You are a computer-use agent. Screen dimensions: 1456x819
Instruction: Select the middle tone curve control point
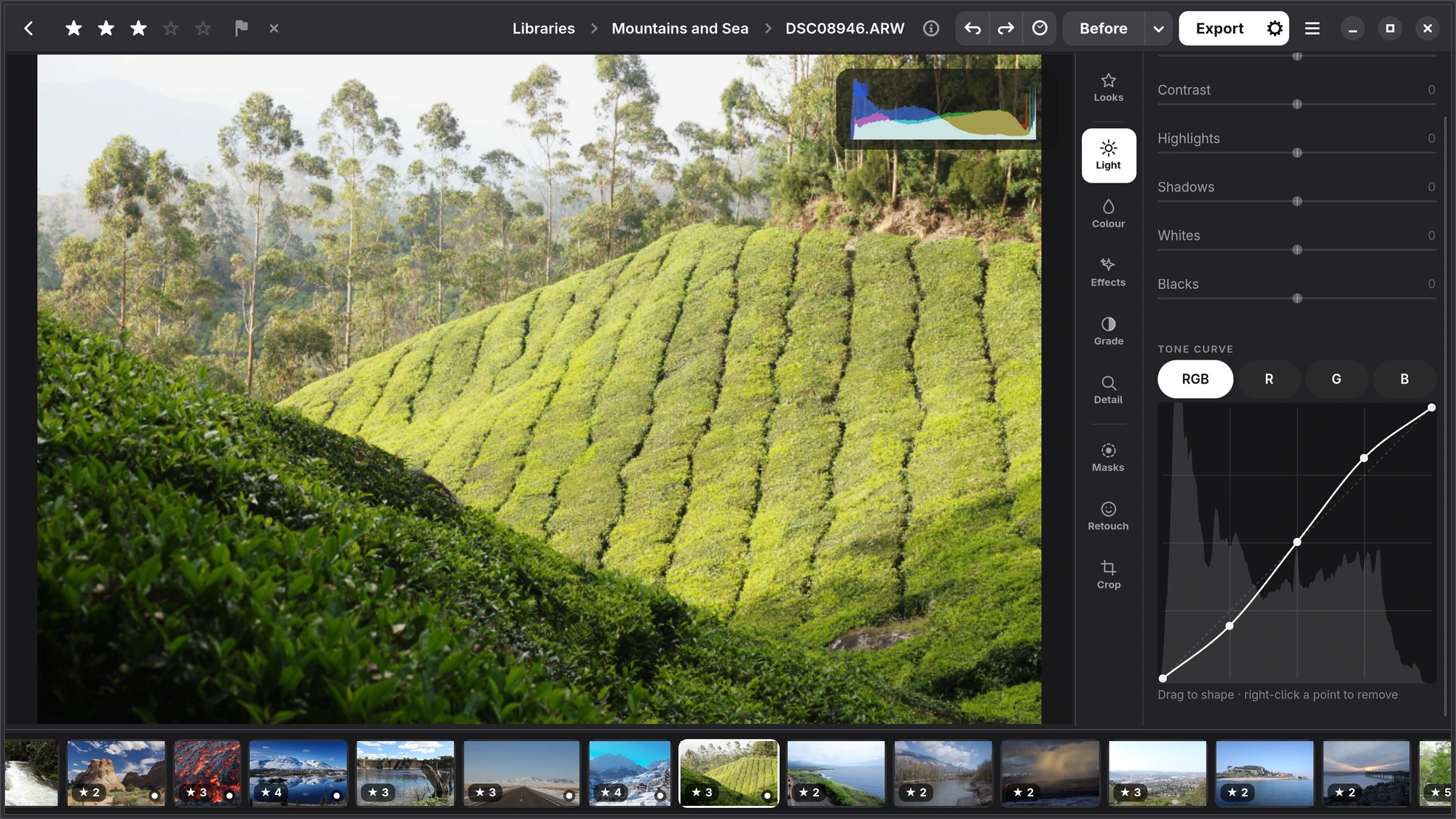1297,542
